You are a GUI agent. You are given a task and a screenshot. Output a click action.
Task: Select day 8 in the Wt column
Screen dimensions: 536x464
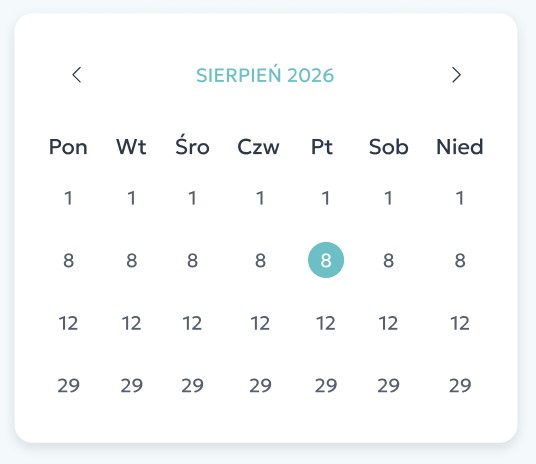pyautogui.click(x=132, y=261)
